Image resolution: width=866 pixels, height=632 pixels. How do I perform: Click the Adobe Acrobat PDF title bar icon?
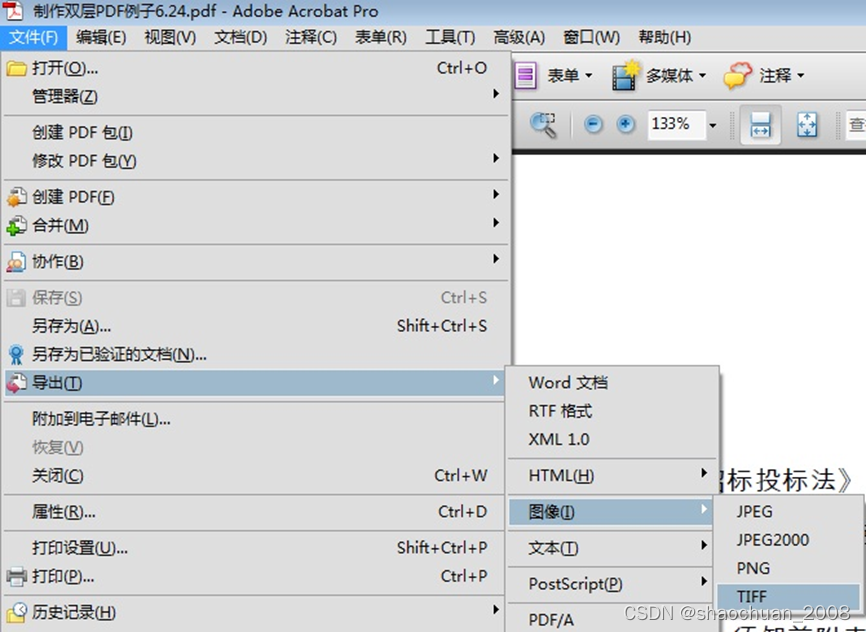tap(13, 10)
